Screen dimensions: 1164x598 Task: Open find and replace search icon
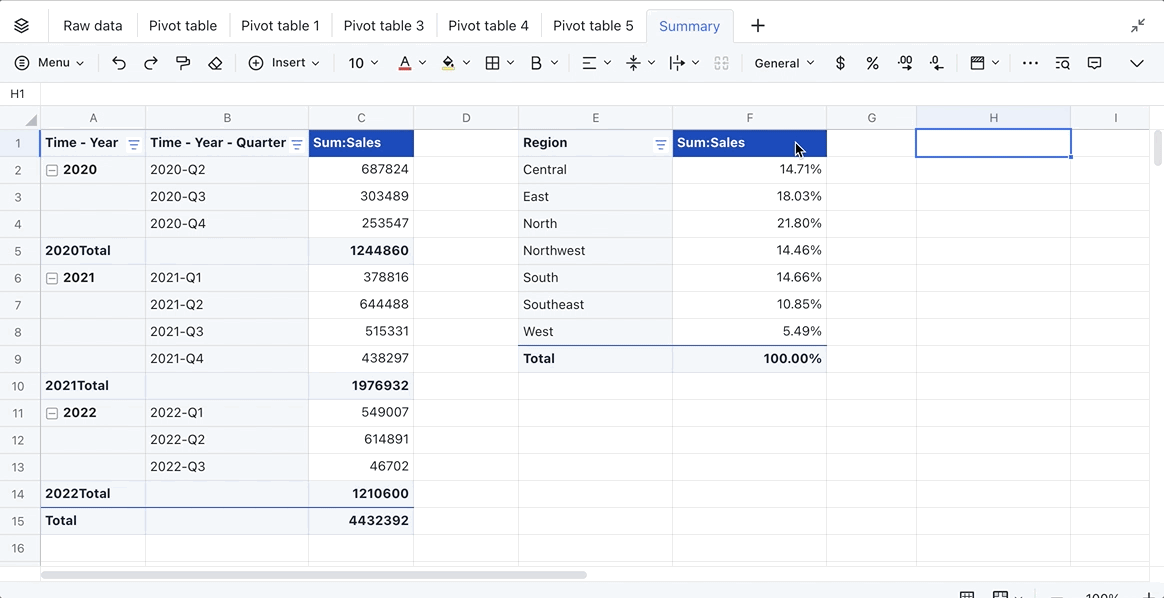1062,63
